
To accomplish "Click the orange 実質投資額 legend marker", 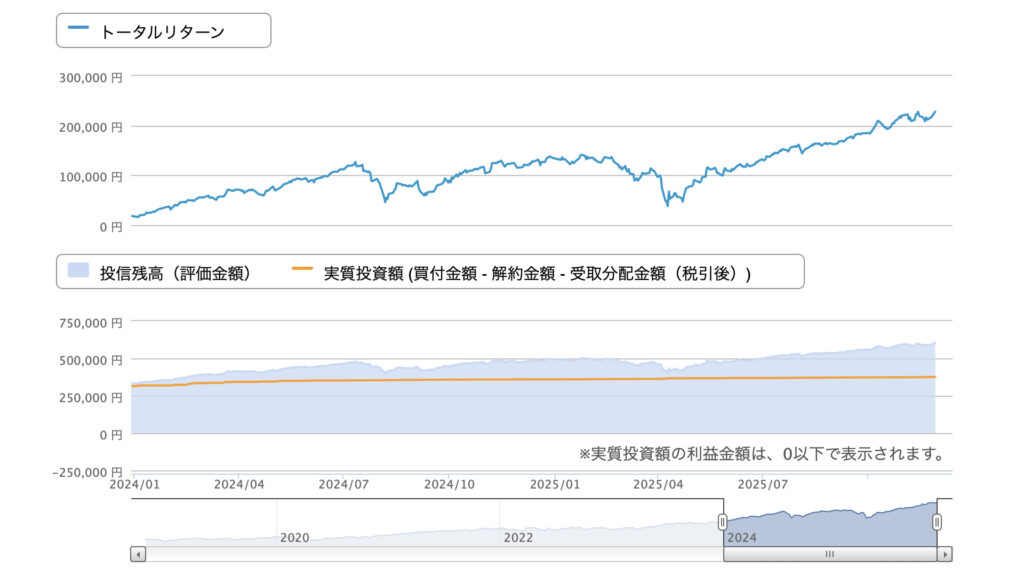I will pos(301,271).
